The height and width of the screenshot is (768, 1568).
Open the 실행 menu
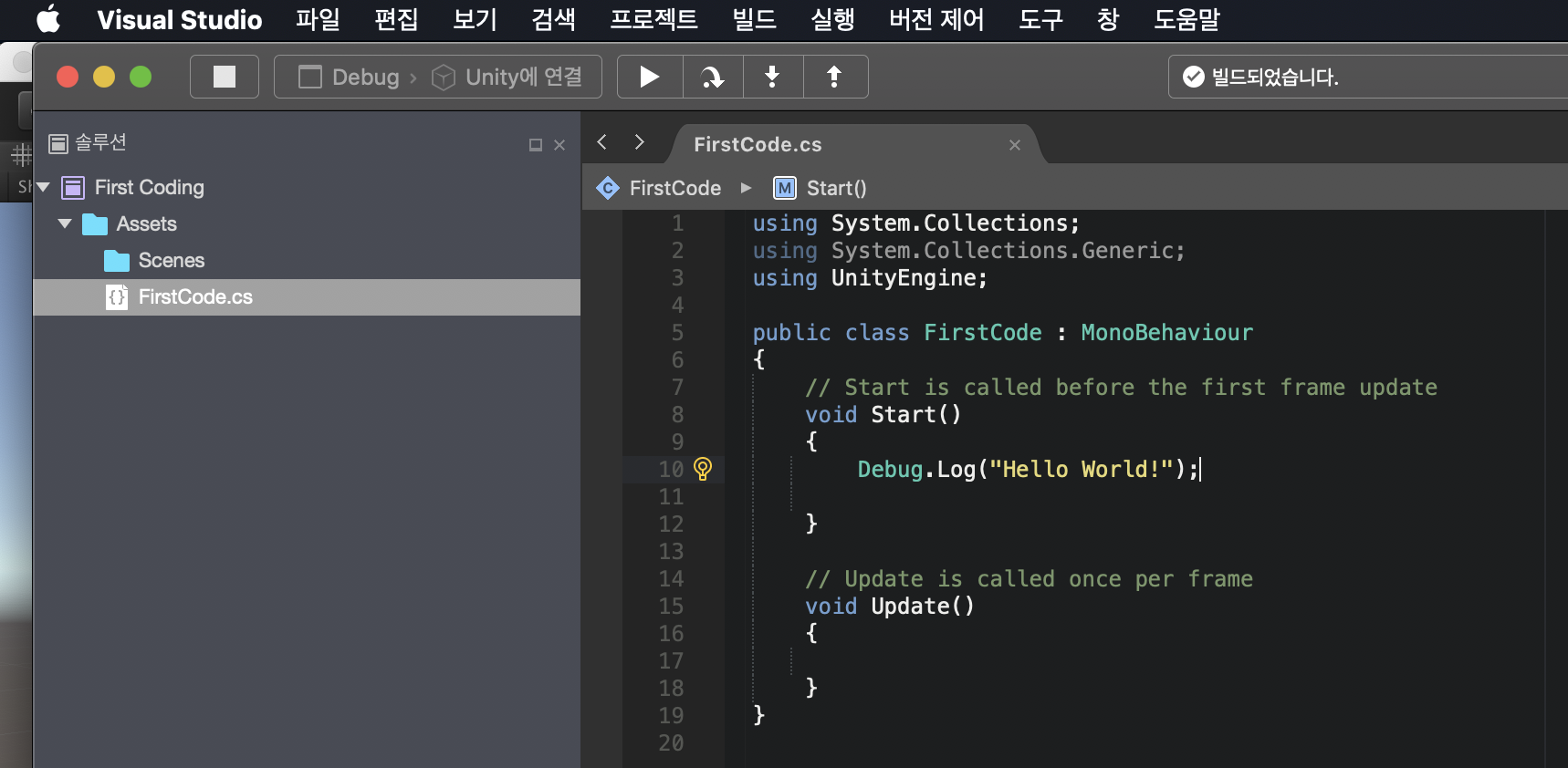click(832, 20)
